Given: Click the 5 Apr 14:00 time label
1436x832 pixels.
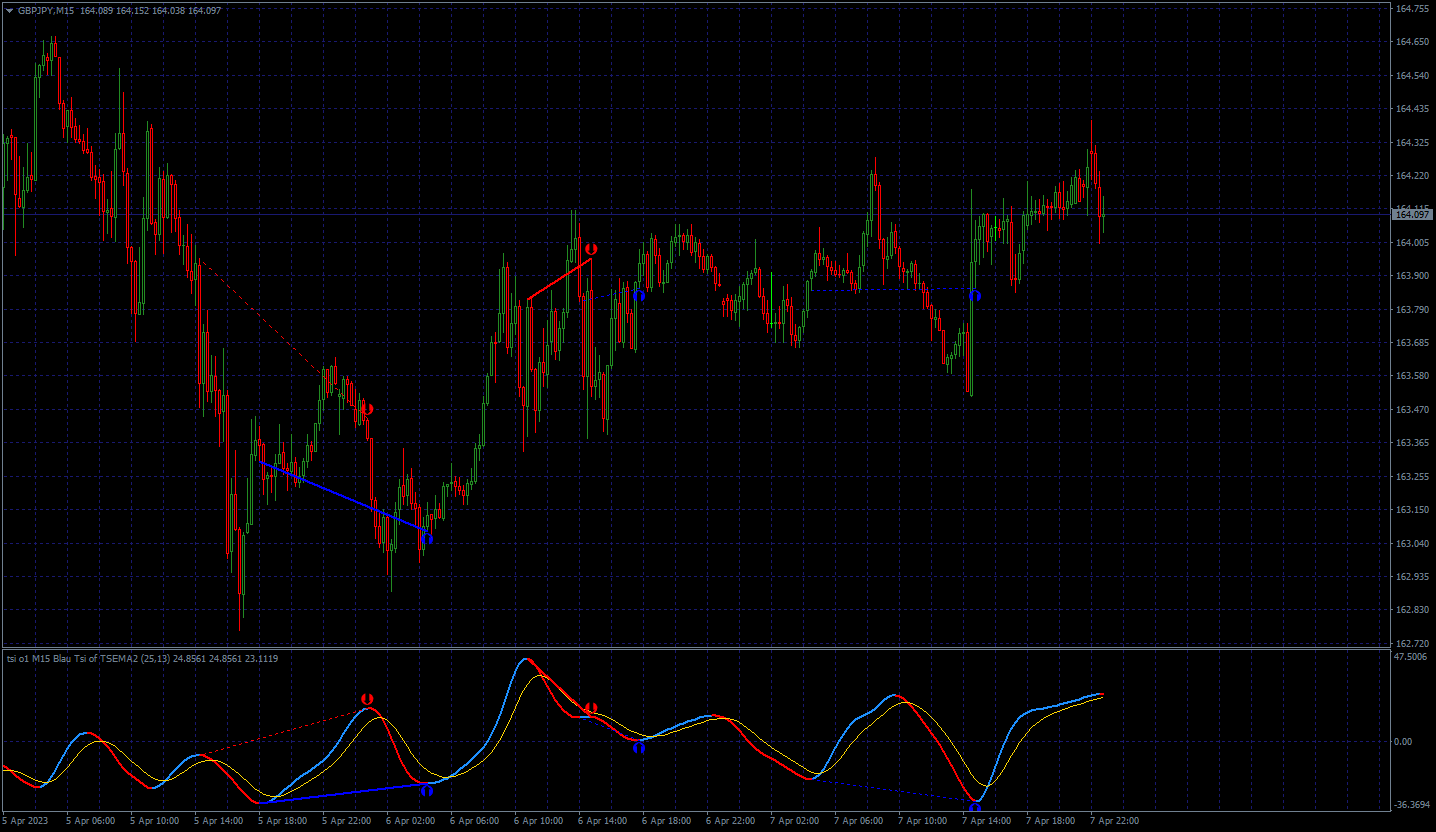Looking at the screenshot, I should 218,821.
